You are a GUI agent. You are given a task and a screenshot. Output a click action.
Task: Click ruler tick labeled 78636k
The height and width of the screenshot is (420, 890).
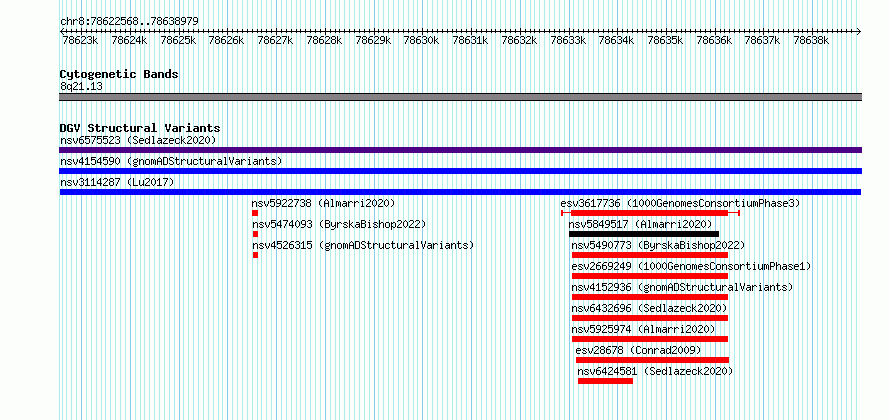[714, 40]
